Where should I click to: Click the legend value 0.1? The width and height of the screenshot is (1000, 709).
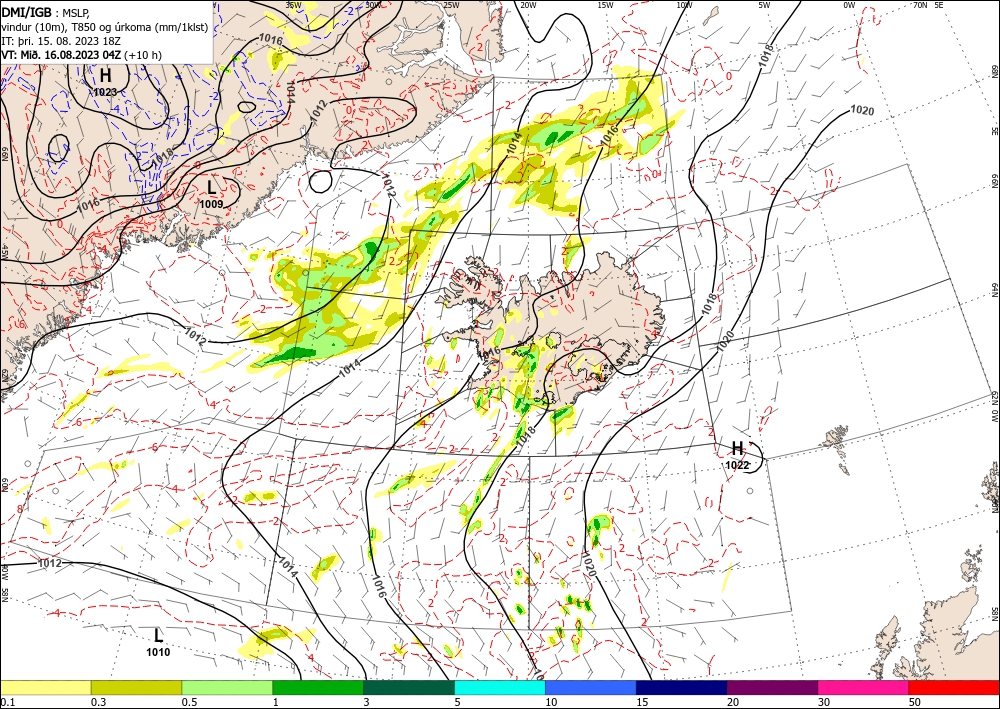[6, 702]
